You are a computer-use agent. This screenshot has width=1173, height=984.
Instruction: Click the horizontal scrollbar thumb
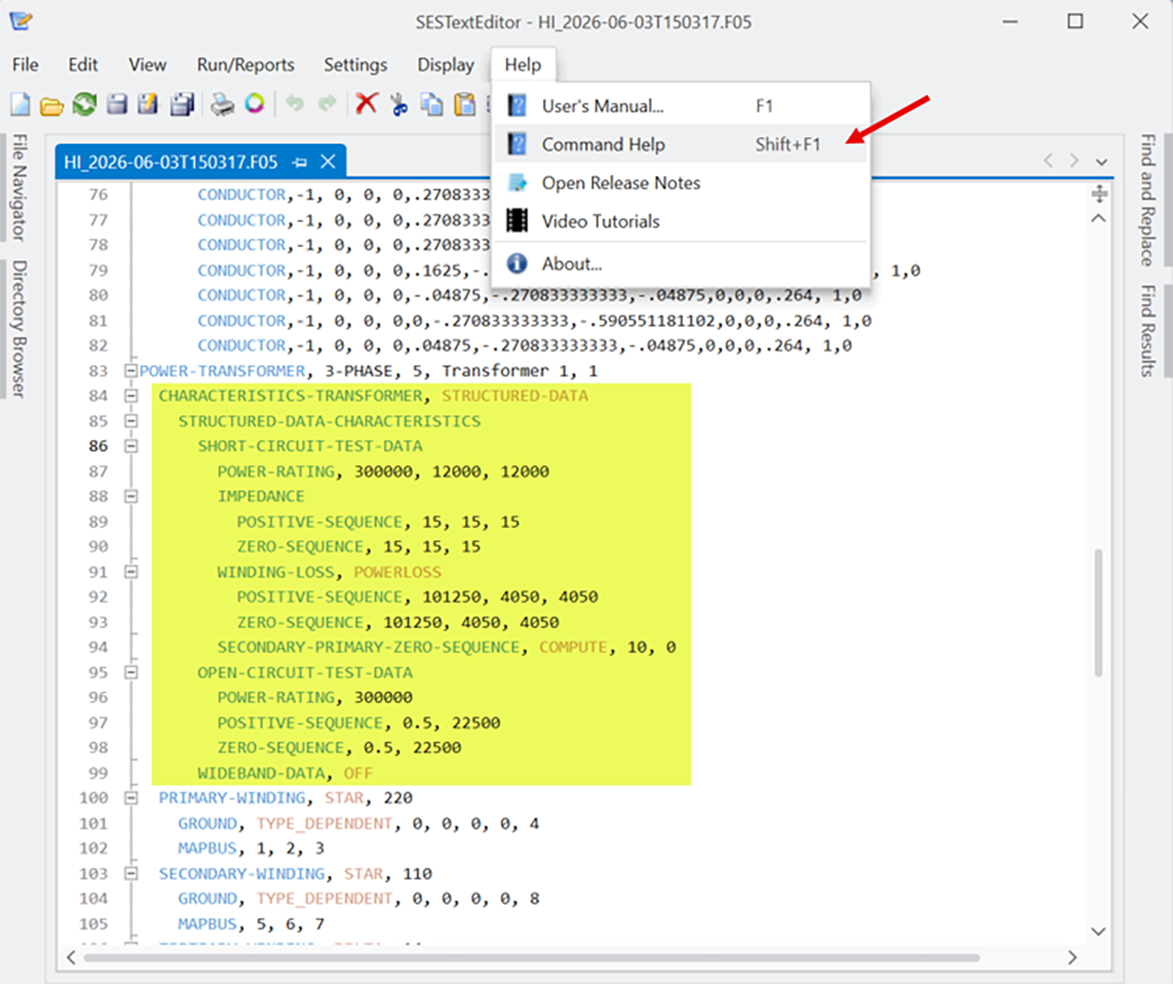(x=532, y=958)
